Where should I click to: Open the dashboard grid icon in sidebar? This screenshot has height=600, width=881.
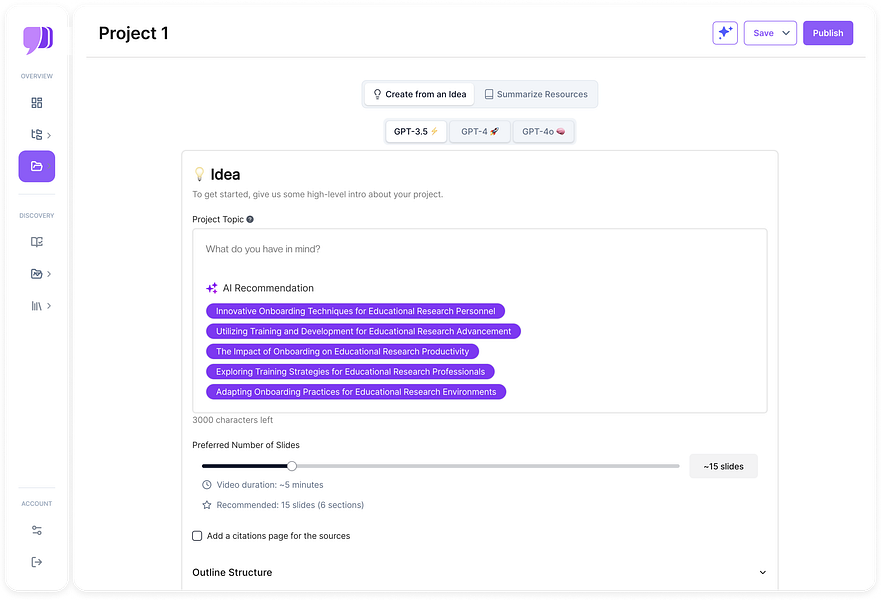(x=37, y=103)
